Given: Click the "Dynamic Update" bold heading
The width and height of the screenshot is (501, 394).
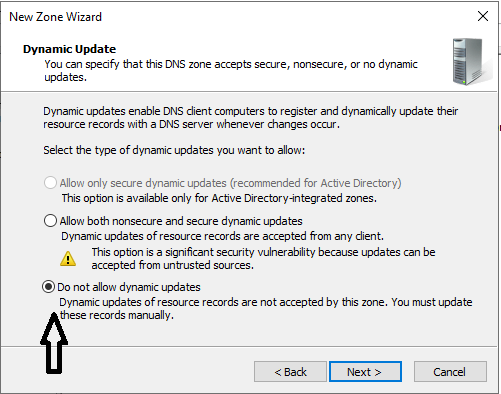Looking at the screenshot, I should [69, 49].
